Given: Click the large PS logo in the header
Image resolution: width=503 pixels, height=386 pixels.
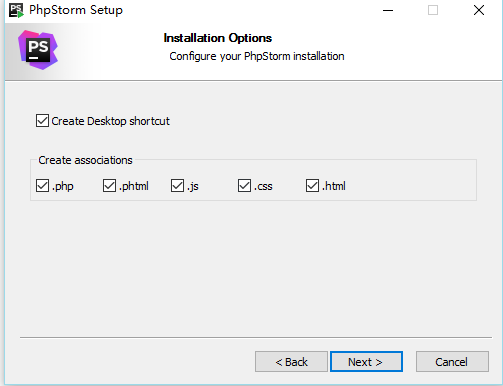Looking at the screenshot, I should 38,50.
